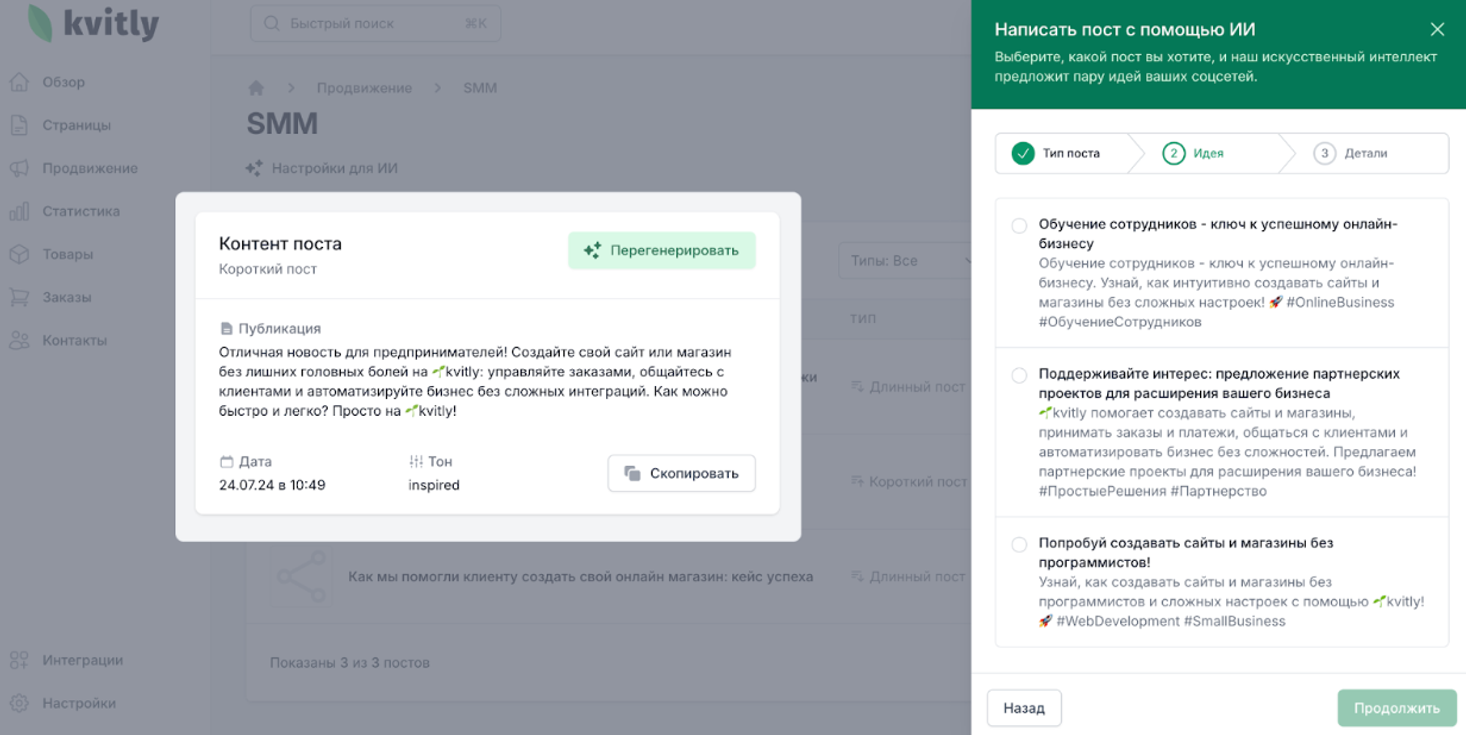Open Статистика in the sidebar
1466x735 pixels.
tap(81, 211)
